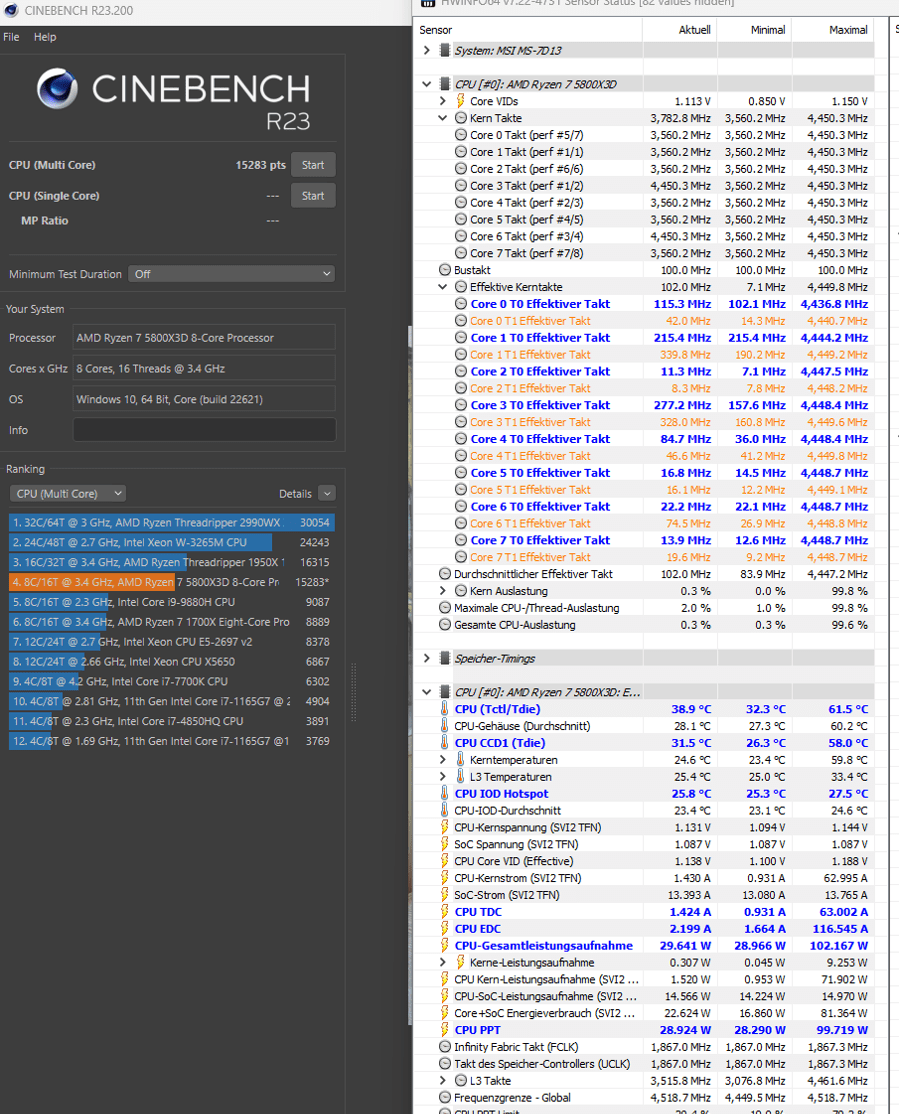Click clock icon of Core 0 Takt (perf #5/7)

click(461, 135)
